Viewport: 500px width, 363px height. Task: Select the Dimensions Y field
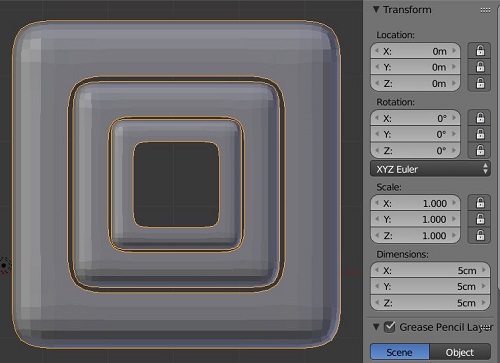pos(430,286)
